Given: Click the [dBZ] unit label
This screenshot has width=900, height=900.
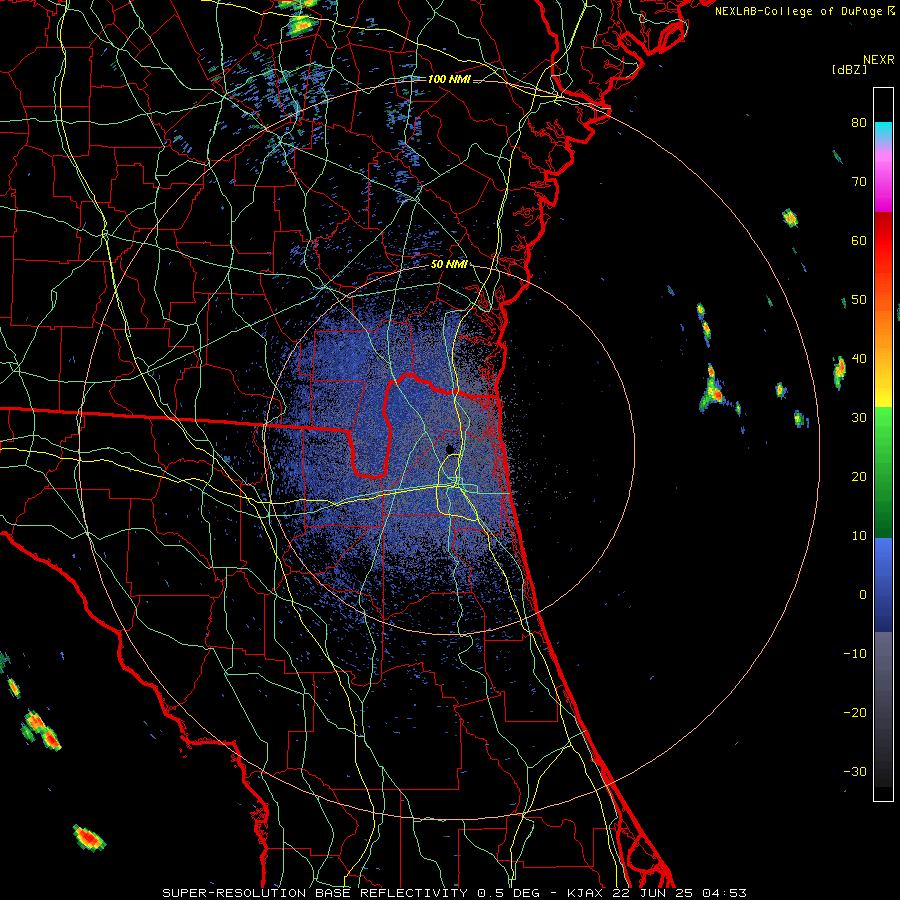Looking at the screenshot, I should coord(849,69).
